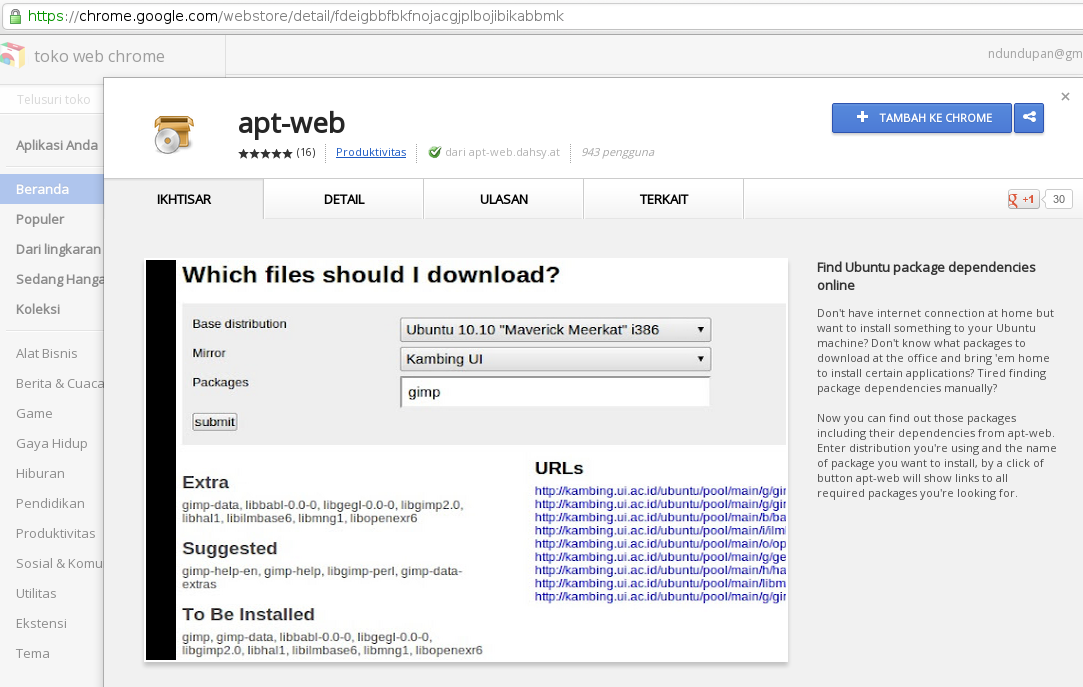The height and width of the screenshot is (687, 1083).
Task: Click the Telusuri toko search field
Action: coord(52,99)
